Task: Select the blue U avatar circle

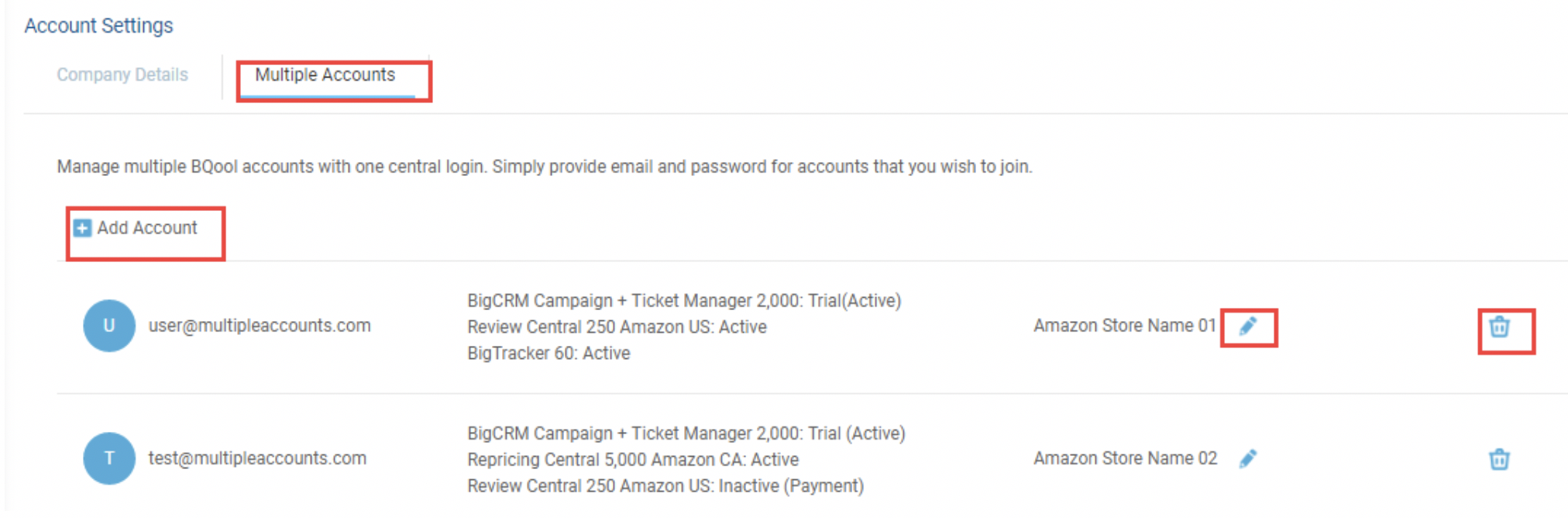Action: (x=109, y=326)
